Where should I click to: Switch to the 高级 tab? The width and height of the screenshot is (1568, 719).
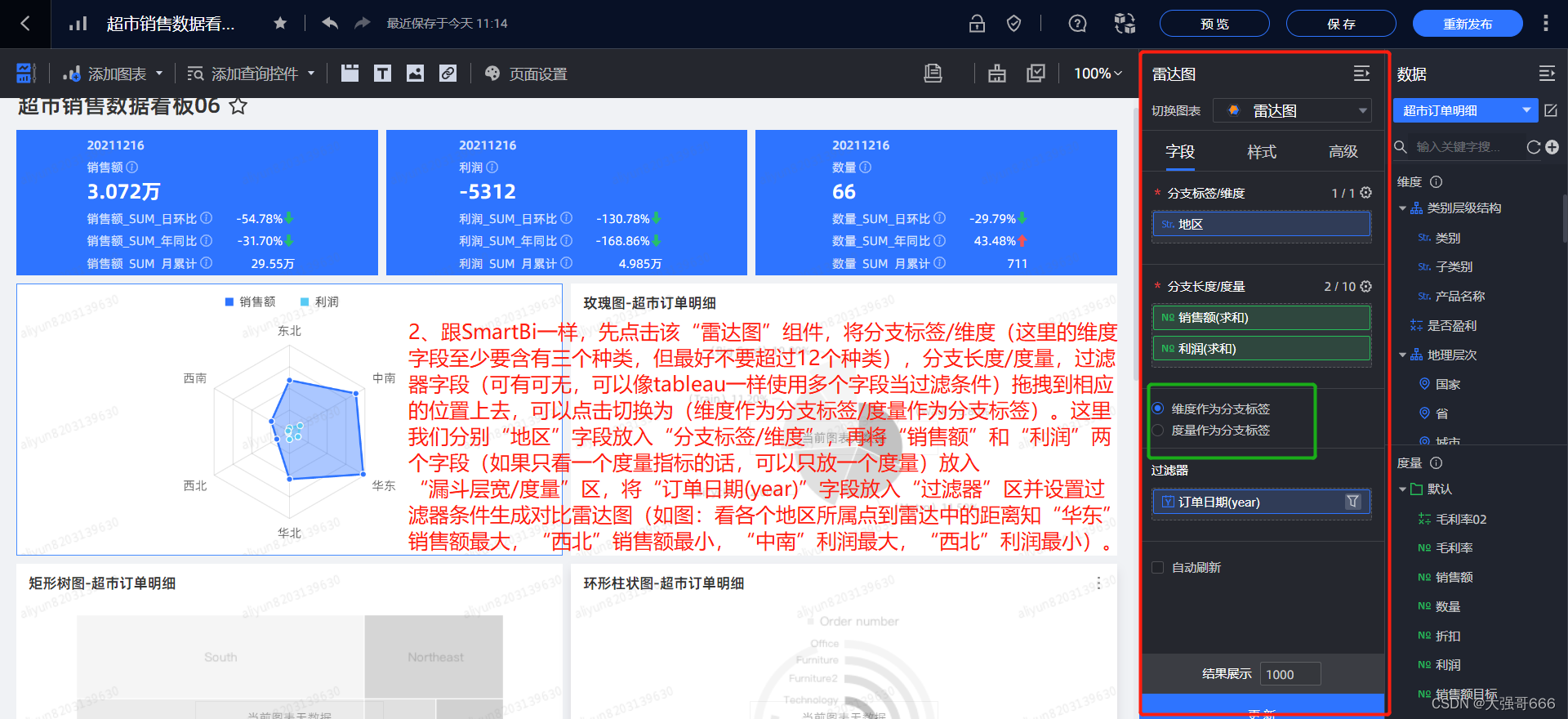pos(1343,152)
